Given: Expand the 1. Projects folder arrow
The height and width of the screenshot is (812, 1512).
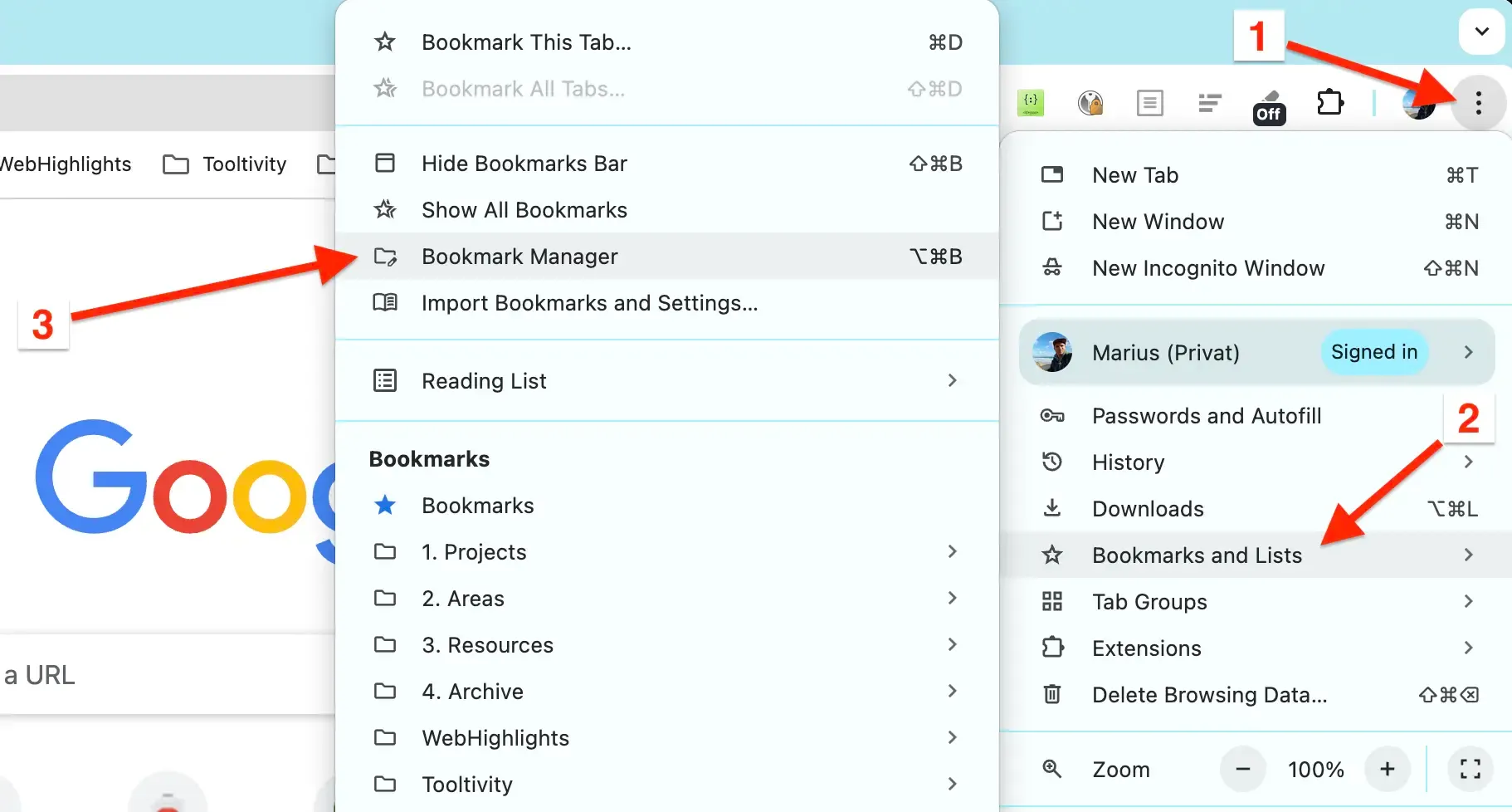Looking at the screenshot, I should pyautogui.click(x=953, y=551).
